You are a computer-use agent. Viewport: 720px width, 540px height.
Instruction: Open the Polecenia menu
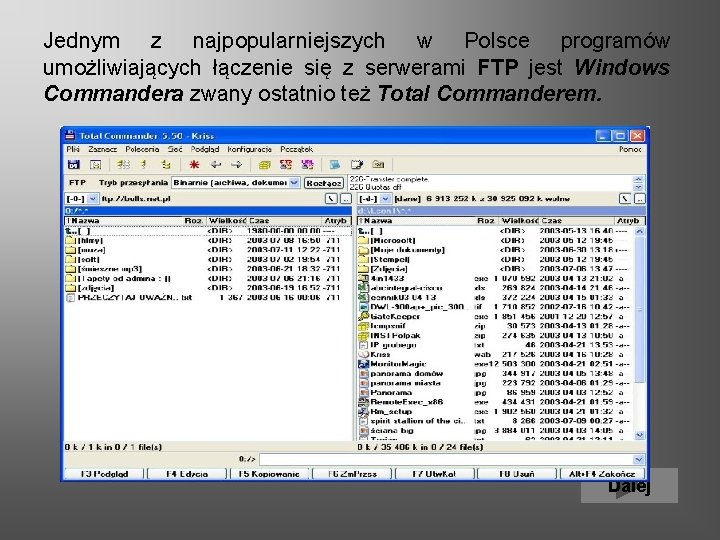(x=142, y=149)
